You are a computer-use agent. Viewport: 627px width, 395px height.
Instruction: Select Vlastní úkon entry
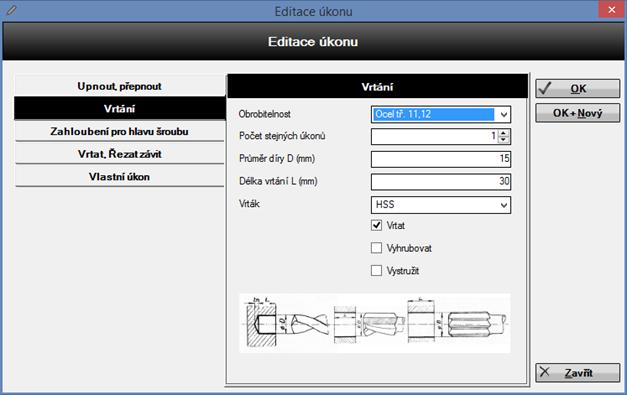point(119,177)
